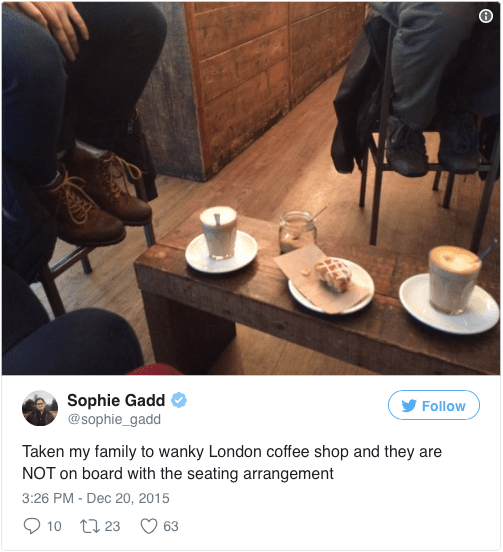Click the Twitter bird inside Follow button
Image resolution: width=503 pixels, height=552 pixels.
pos(409,406)
